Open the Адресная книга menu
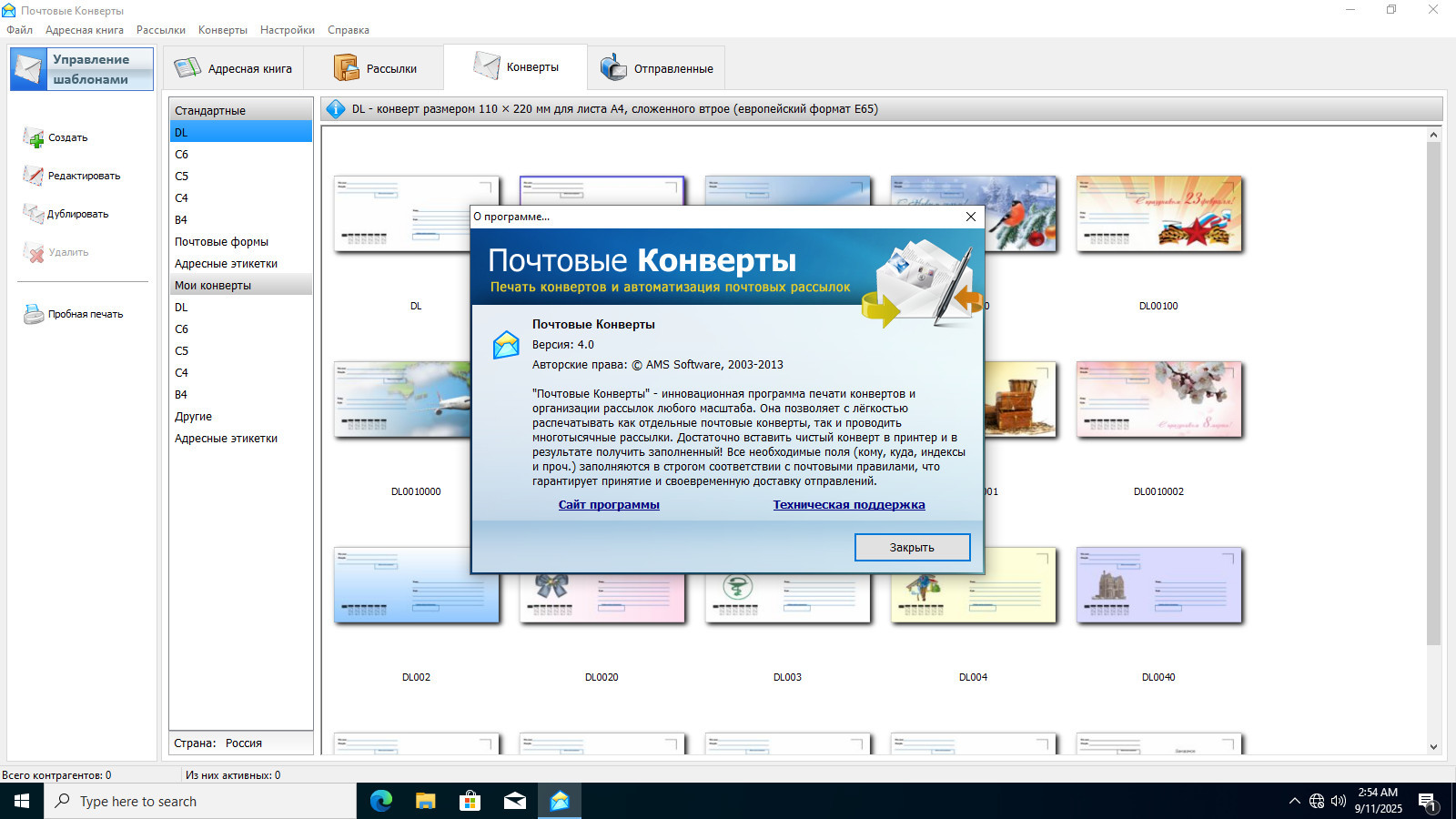The height and width of the screenshot is (819, 1456). (x=85, y=30)
